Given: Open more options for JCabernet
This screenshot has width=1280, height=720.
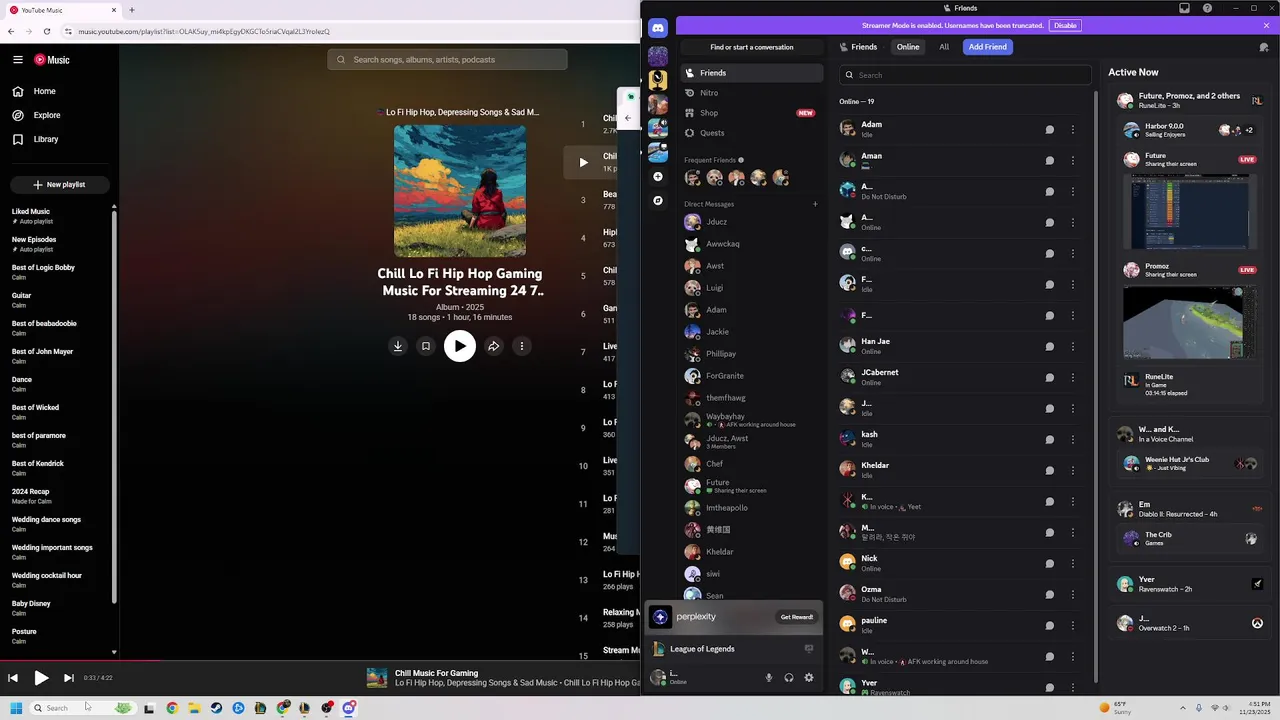Looking at the screenshot, I should (1073, 377).
